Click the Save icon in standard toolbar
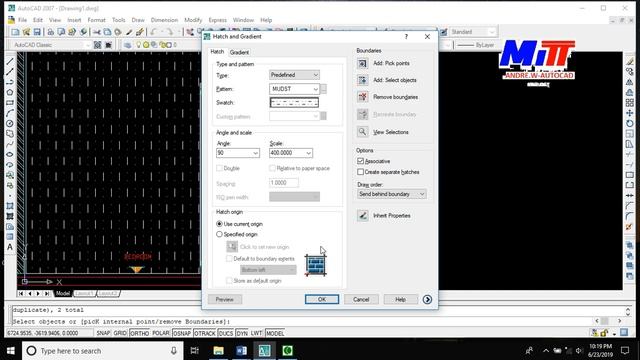Viewport: 640px width, 360px height. tap(37, 32)
